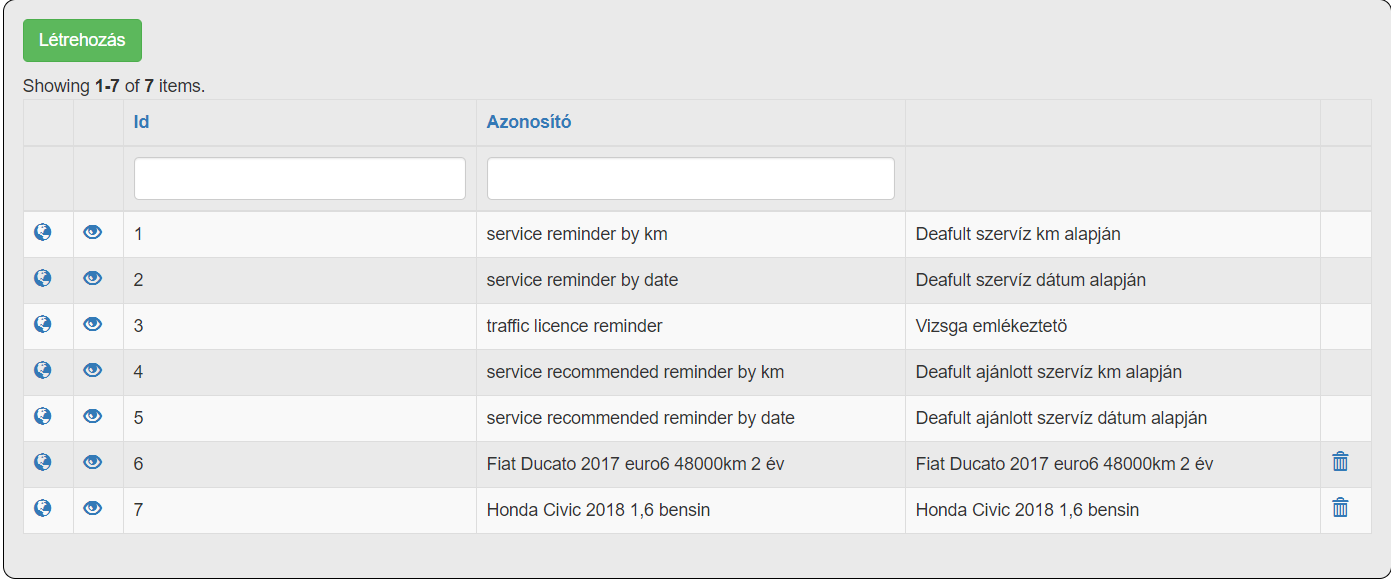The image size is (1391, 580).
Task: Sort the table by Id column header
Action: point(141,122)
